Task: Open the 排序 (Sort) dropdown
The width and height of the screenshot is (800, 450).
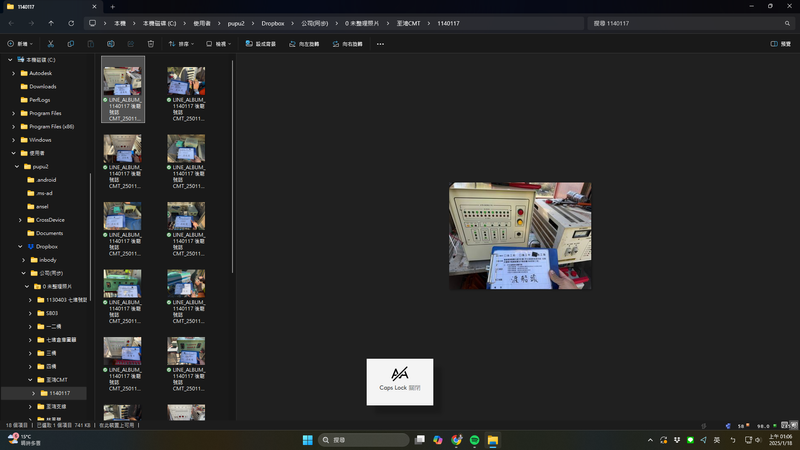Action: 181,44
